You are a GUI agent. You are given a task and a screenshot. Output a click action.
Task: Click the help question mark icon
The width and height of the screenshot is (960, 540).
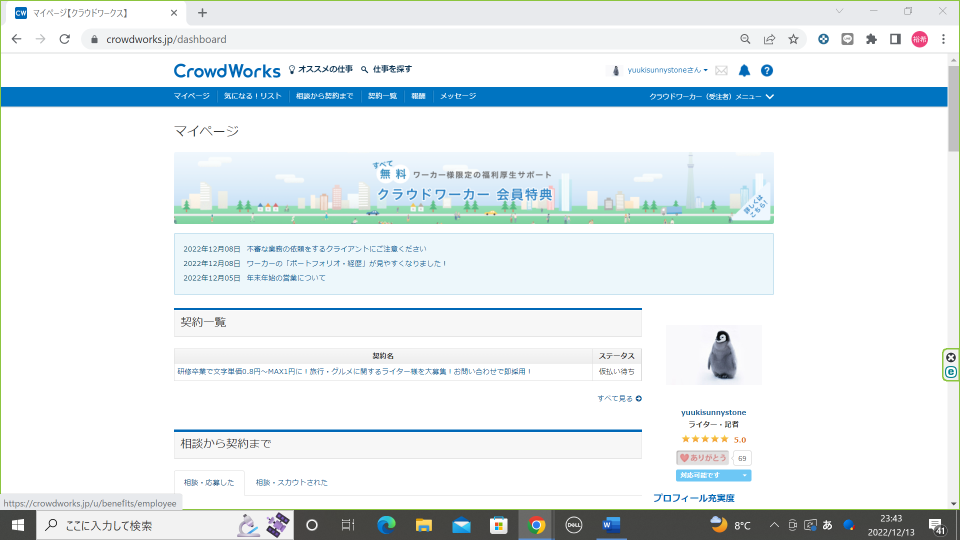[767, 70]
